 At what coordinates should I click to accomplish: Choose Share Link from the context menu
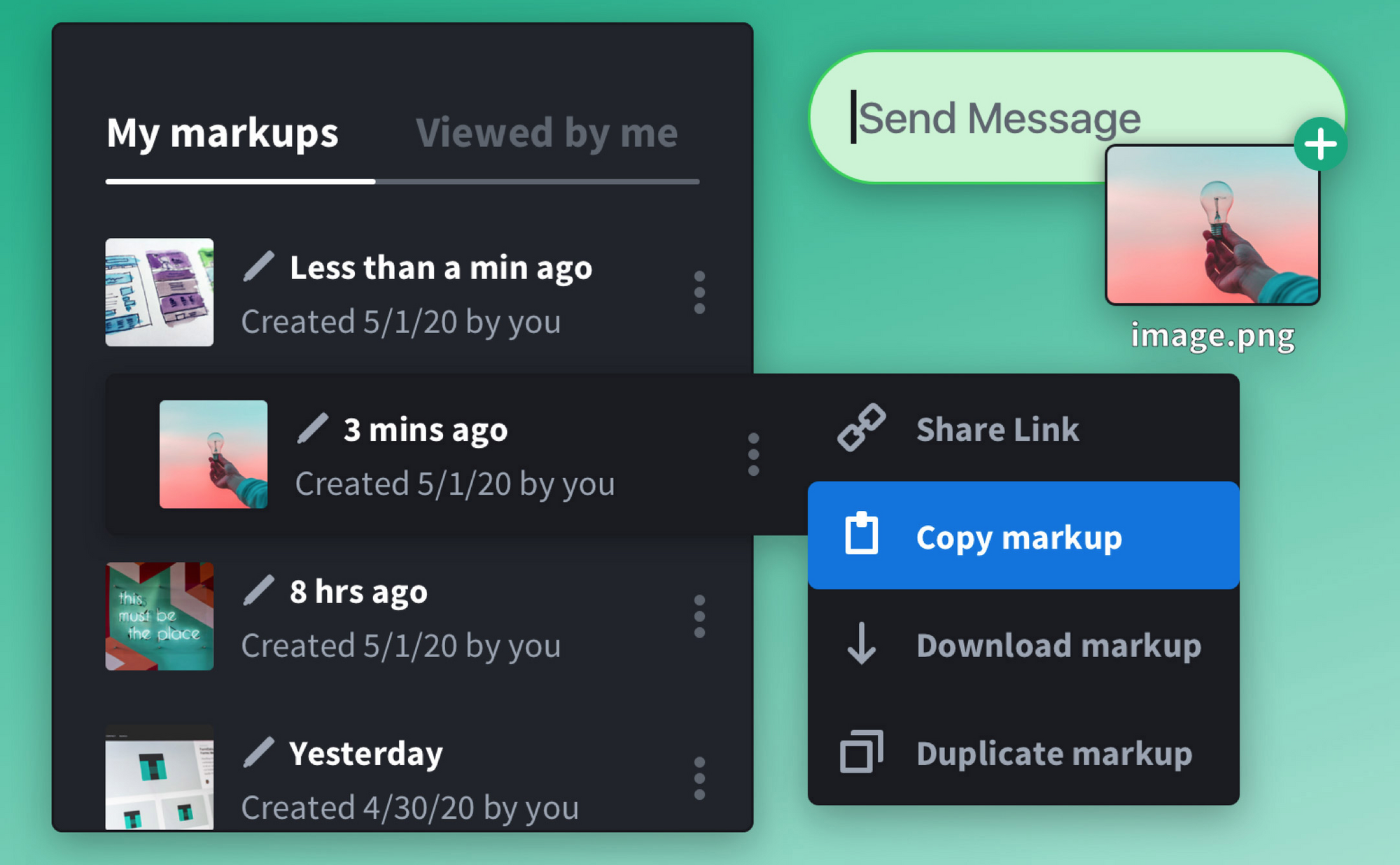[x=1023, y=428]
